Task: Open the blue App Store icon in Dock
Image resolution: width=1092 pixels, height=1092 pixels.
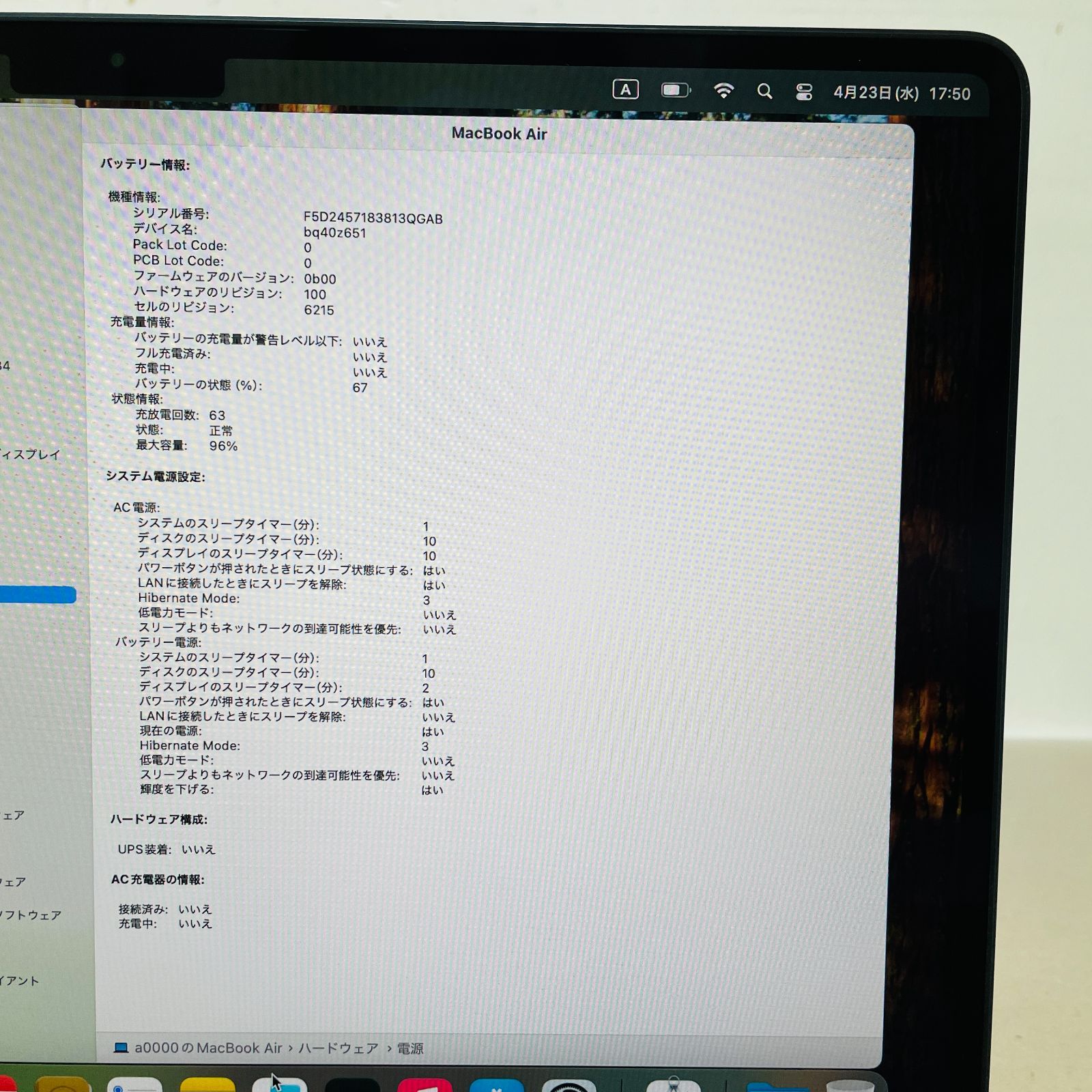Action: point(497,1085)
